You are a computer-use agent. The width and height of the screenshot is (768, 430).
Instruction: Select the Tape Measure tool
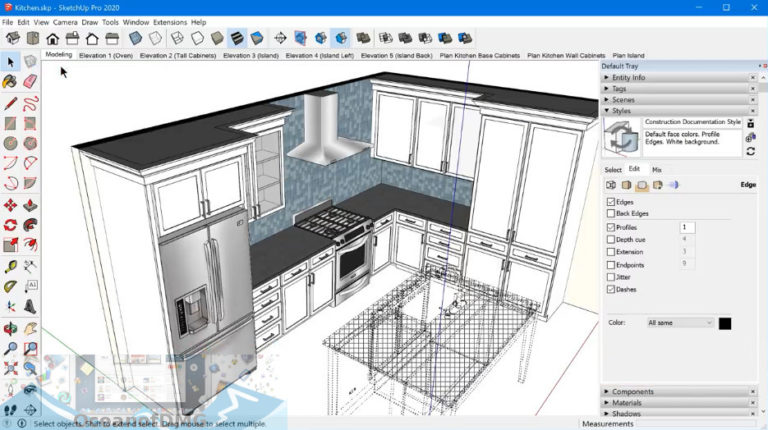(x=10, y=267)
